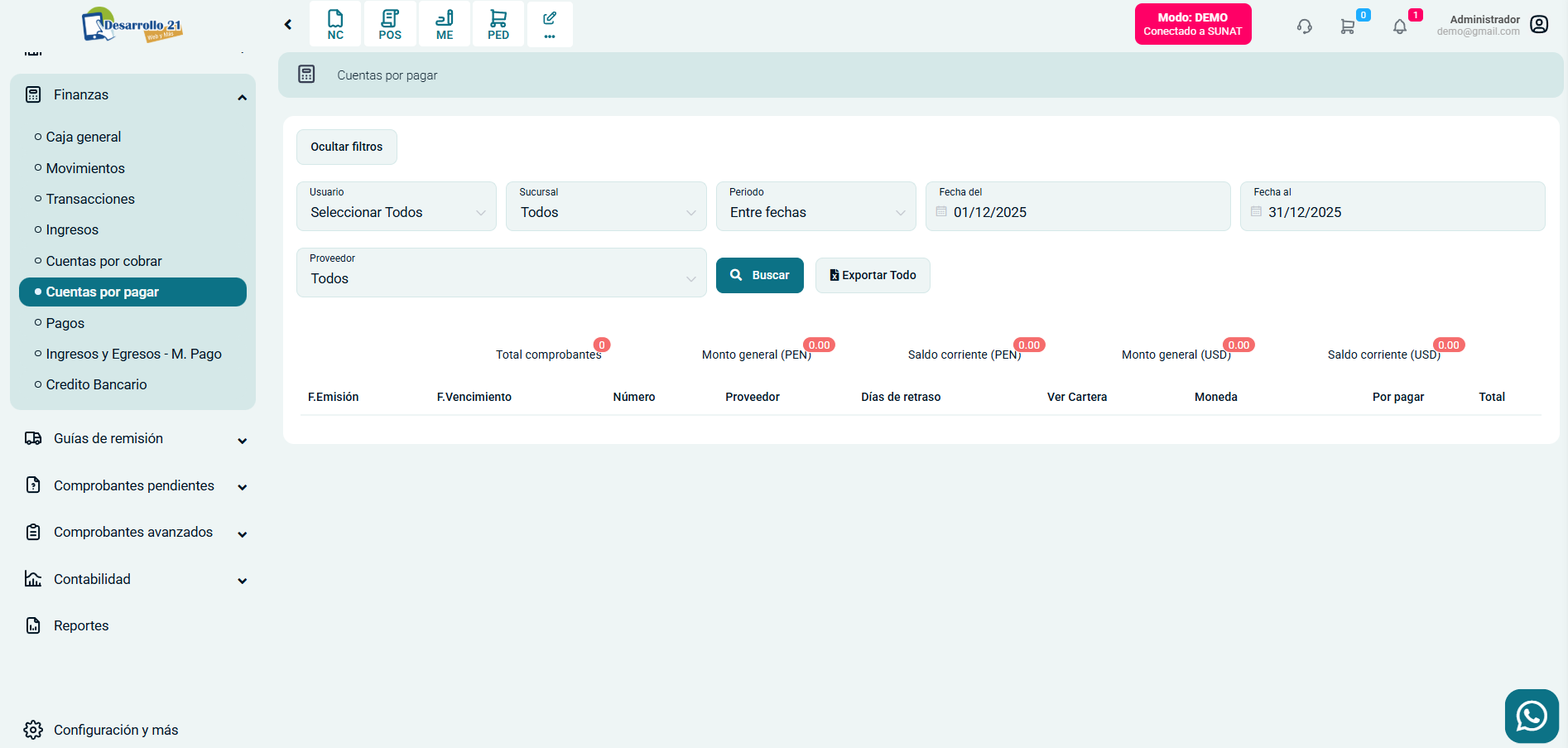Image resolution: width=1568 pixels, height=748 pixels.
Task: Open the WhatsApp chat button
Action: pos(1532,716)
